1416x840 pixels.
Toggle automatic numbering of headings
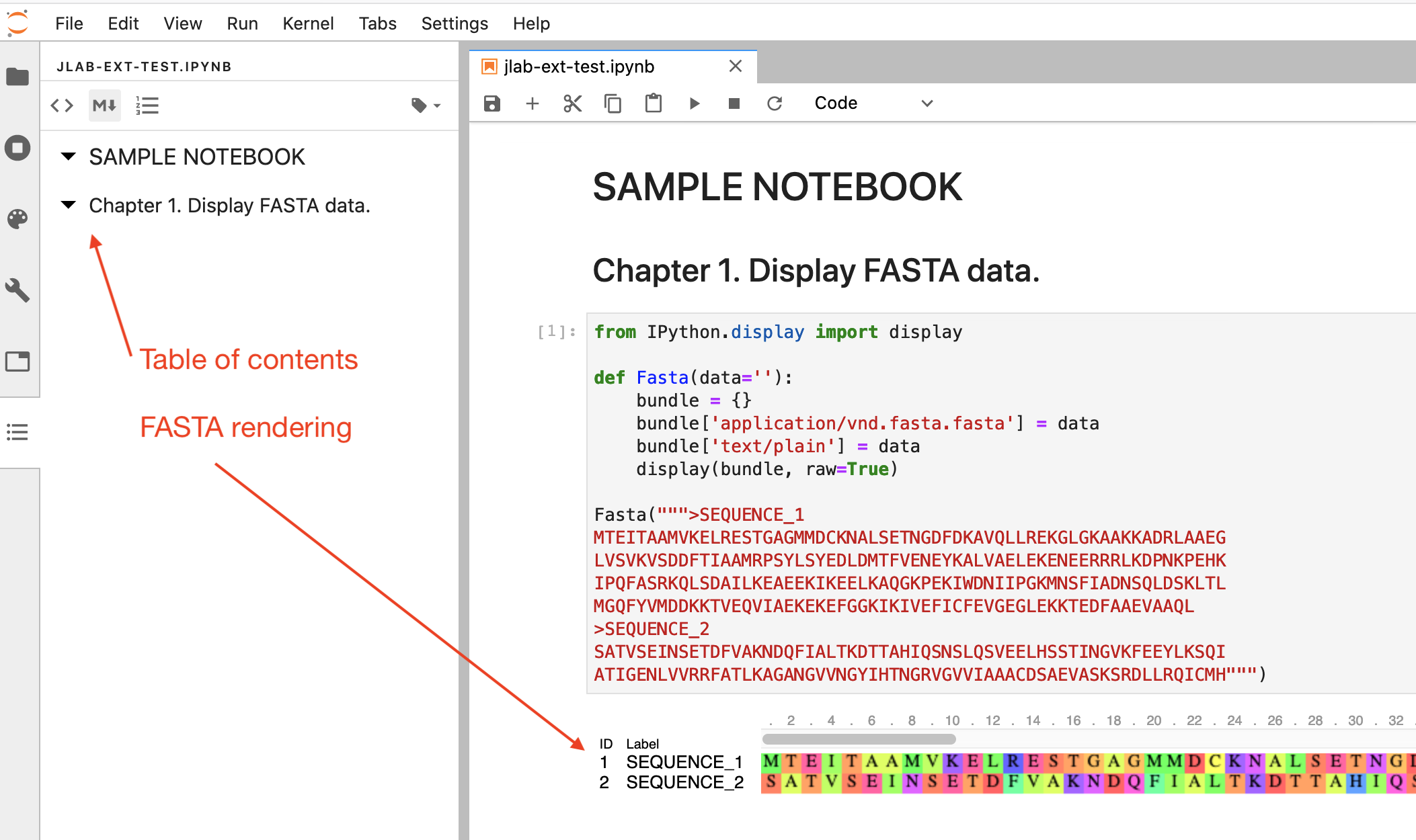(147, 106)
